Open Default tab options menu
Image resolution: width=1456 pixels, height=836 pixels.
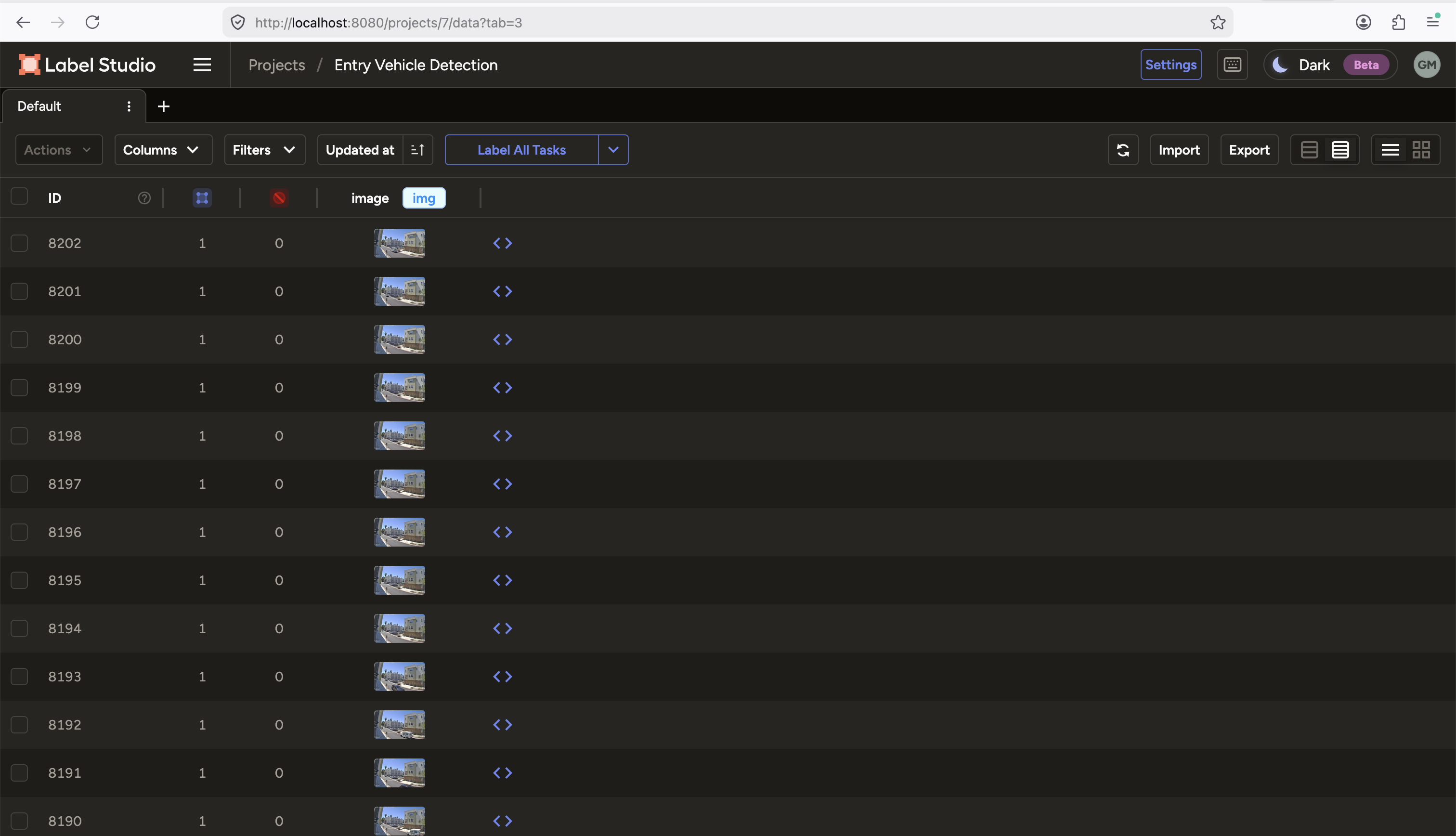pos(129,106)
